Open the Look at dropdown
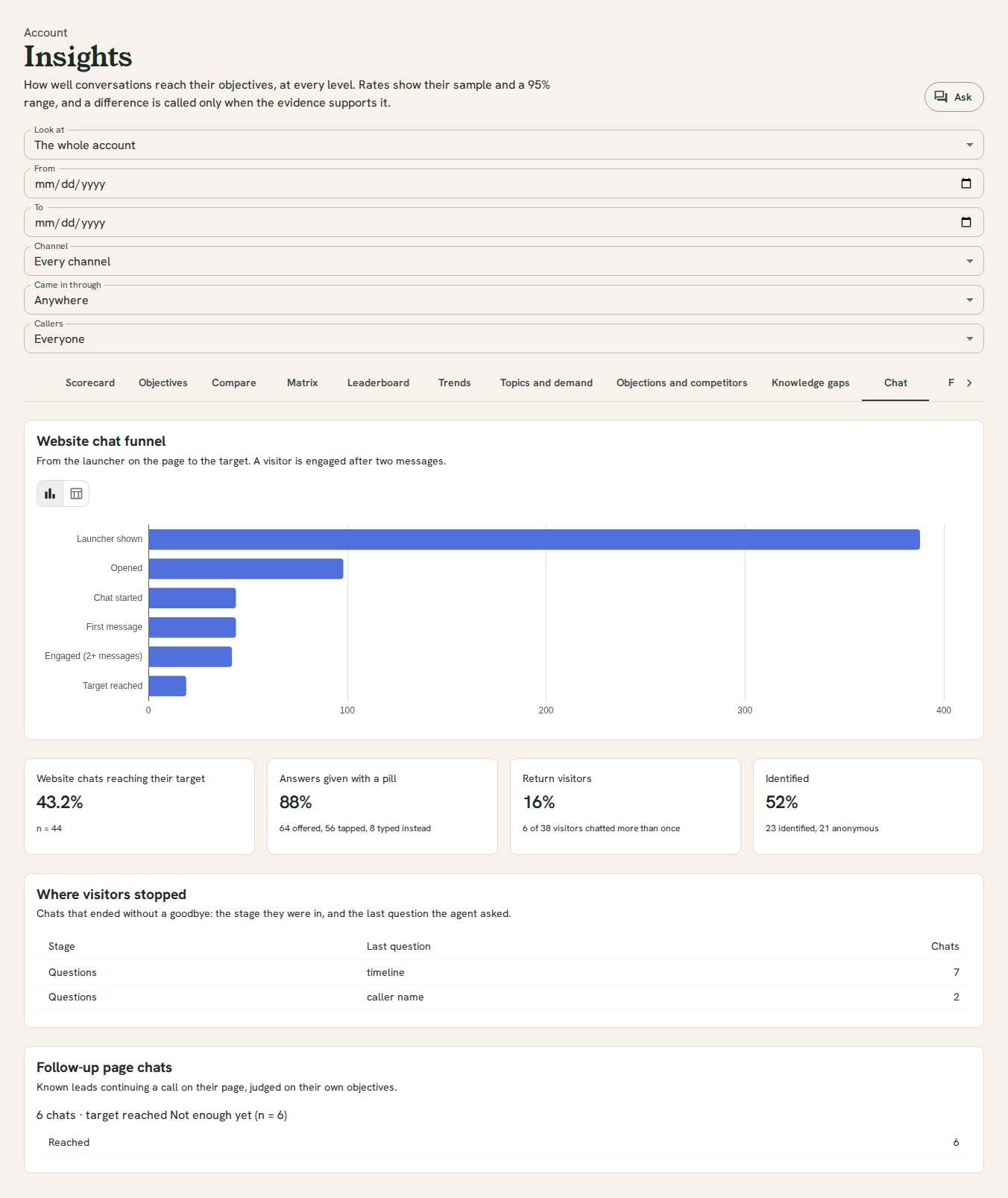This screenshot has width=1008, height=1198. pyautogui.click(x=503, y=145)
